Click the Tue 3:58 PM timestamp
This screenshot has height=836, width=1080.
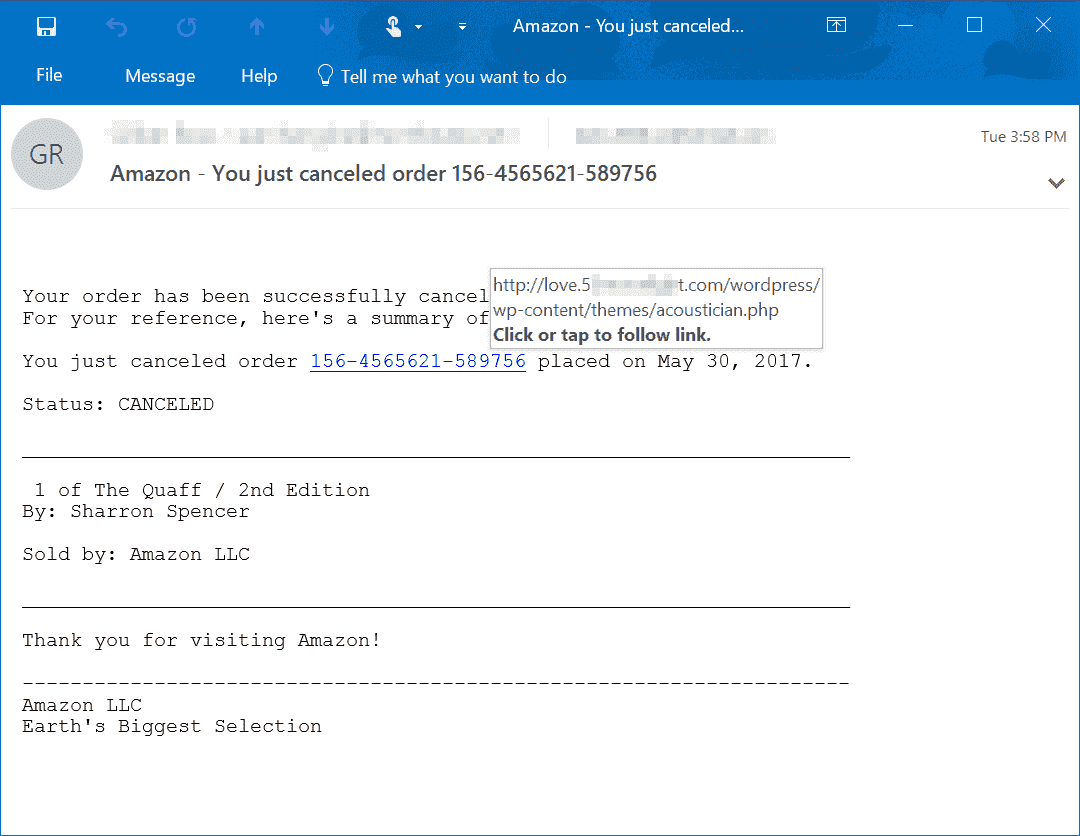tap(1023, 136)
